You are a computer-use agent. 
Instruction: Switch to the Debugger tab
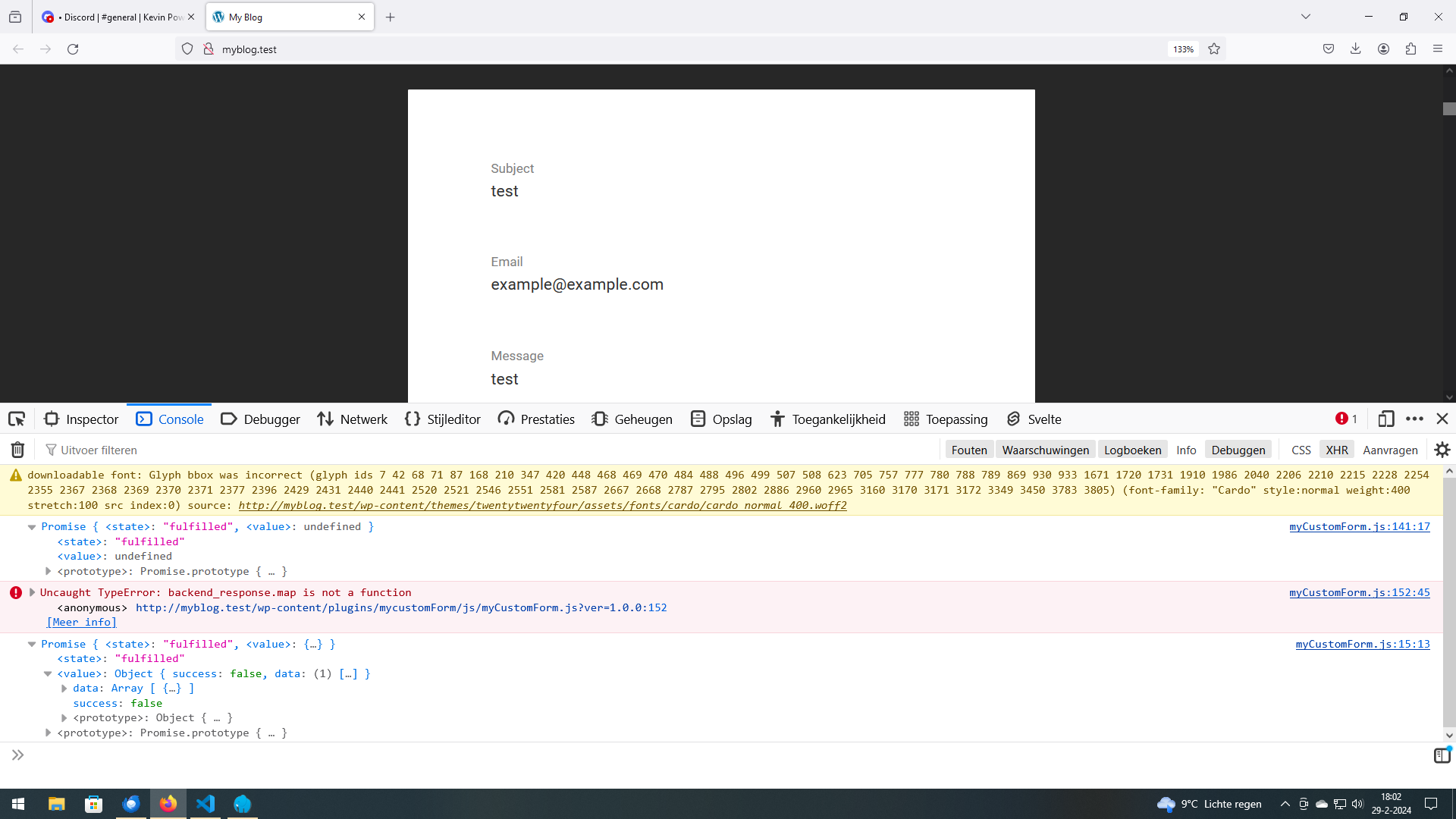261,419
